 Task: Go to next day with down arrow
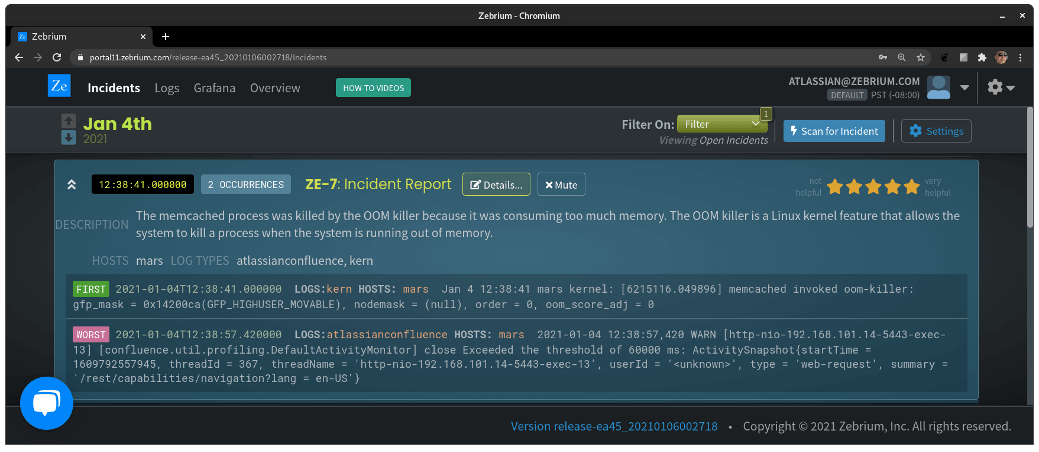(68, 137)
